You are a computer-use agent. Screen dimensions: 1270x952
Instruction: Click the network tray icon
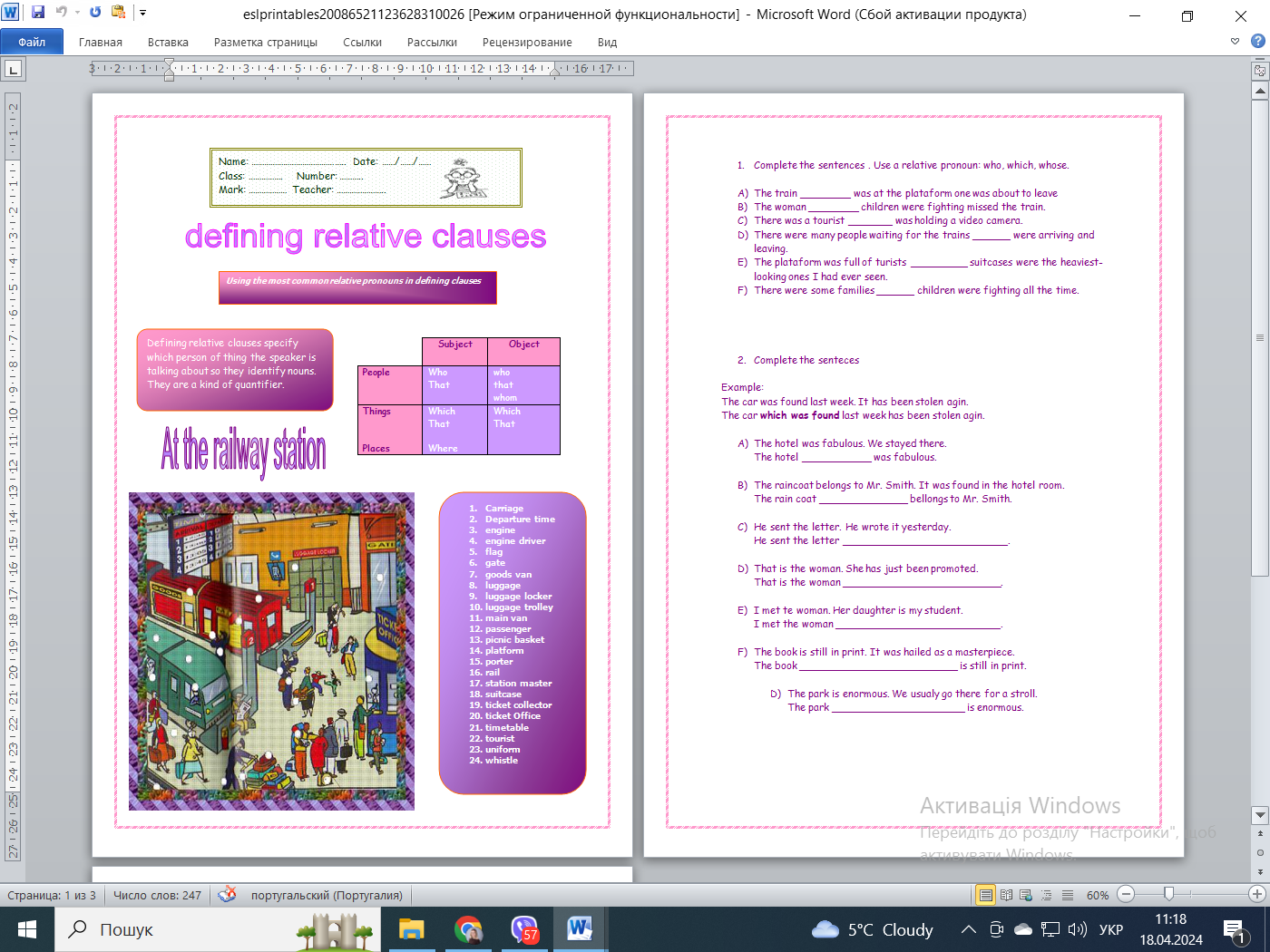(1050, 929)
